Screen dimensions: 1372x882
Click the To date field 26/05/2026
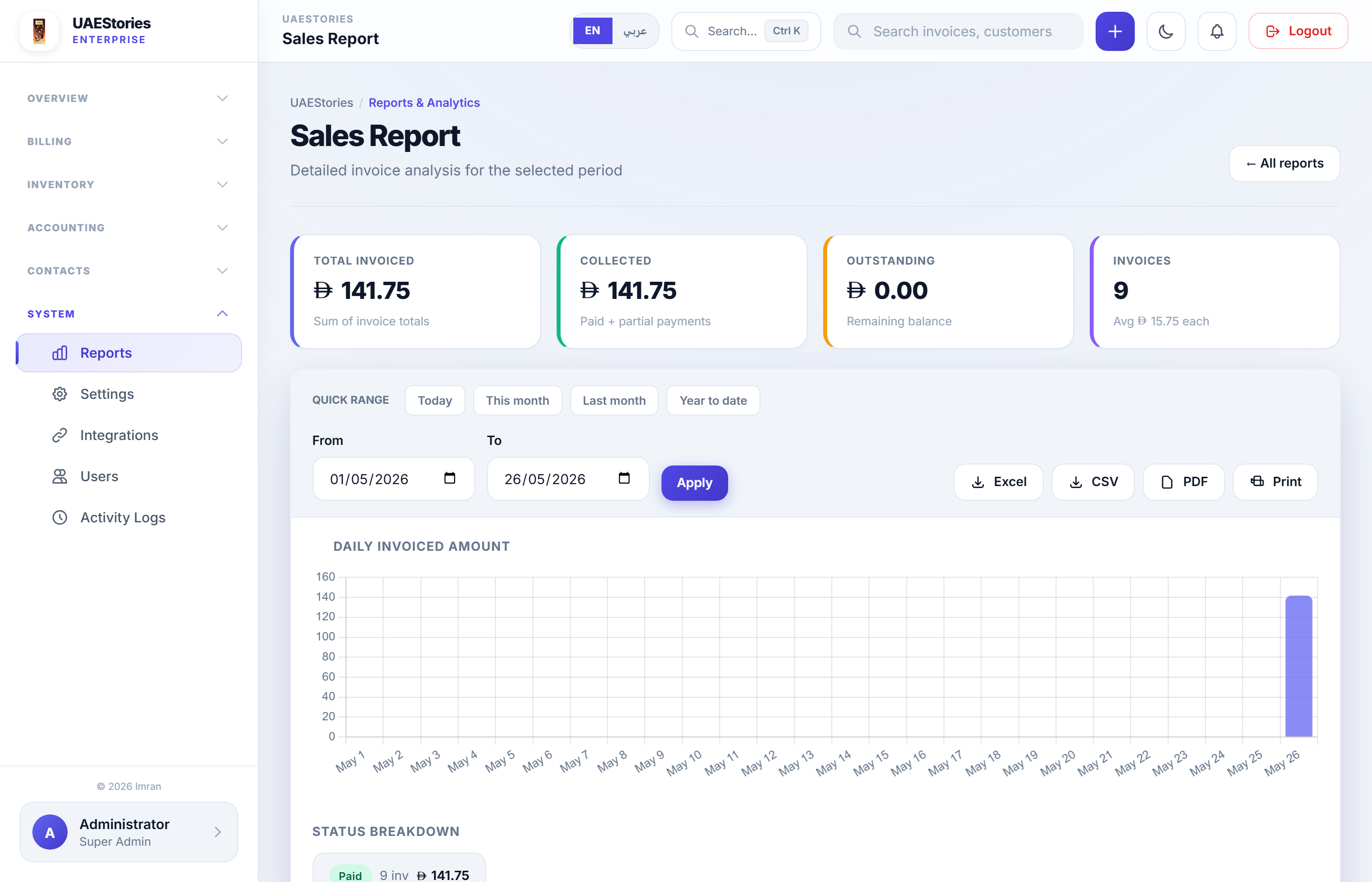coord(568,479)
